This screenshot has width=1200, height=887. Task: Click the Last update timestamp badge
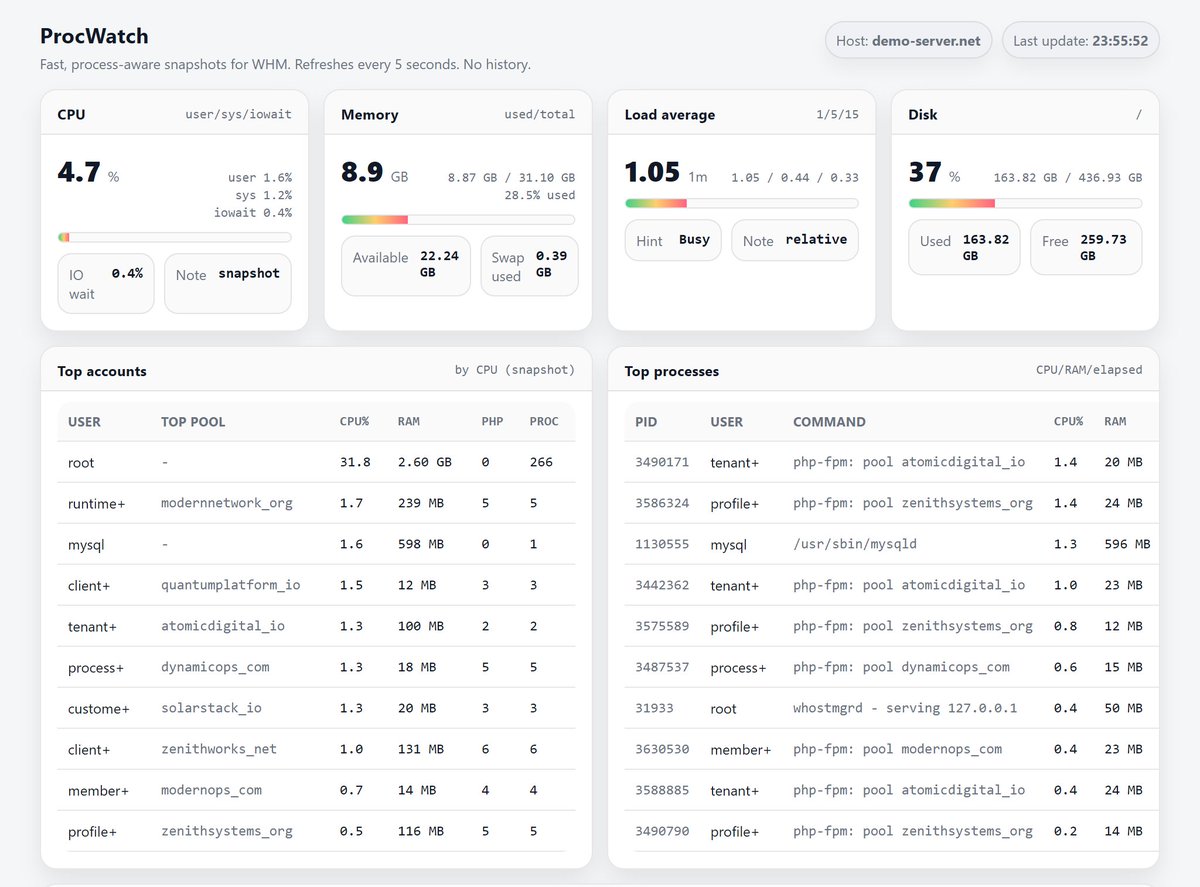1079,40
